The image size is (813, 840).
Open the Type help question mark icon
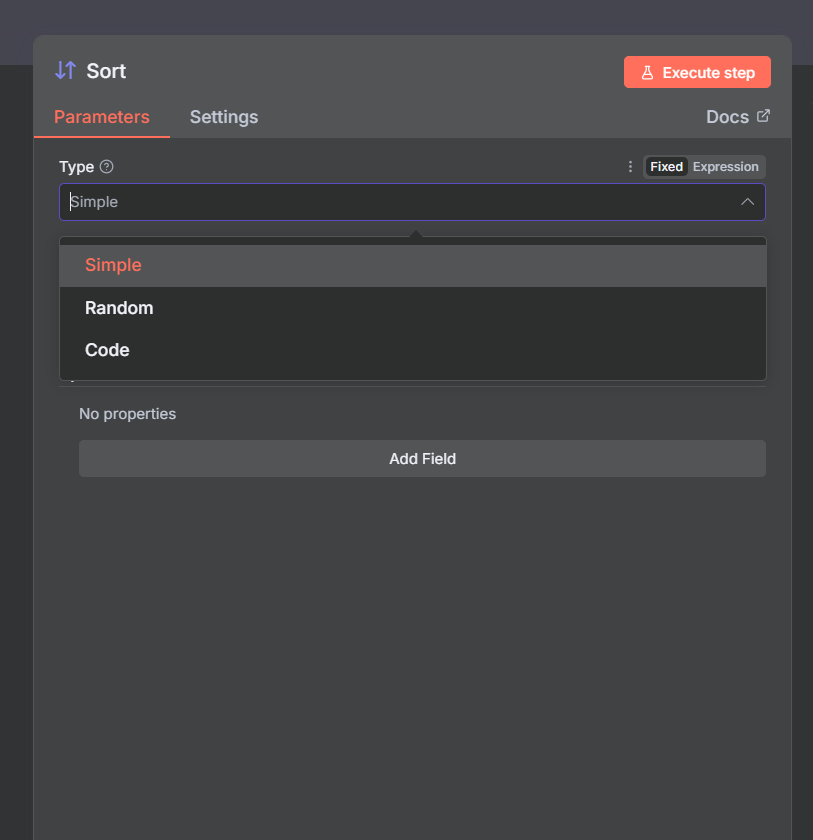pos(107,167)
